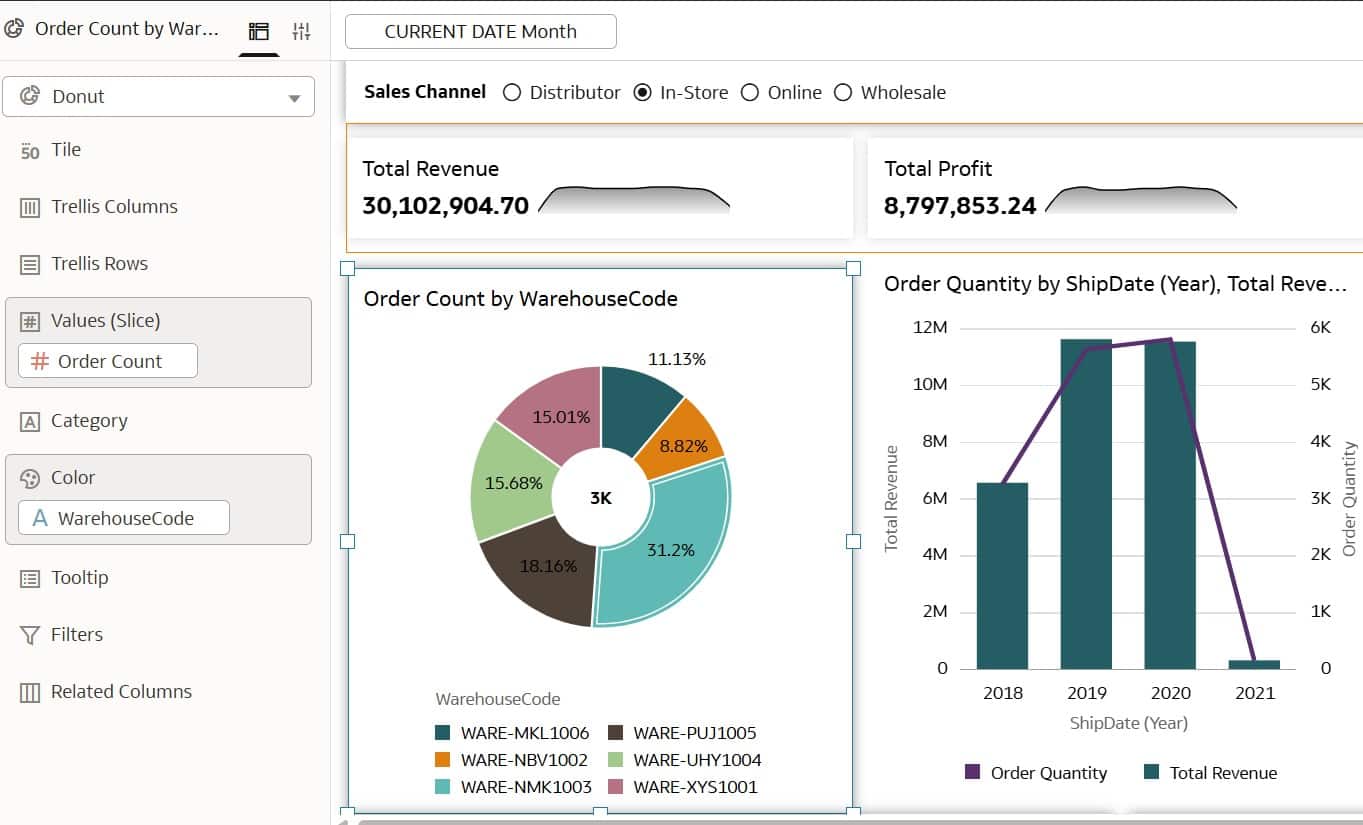Screen dimensions: 1363x825
Task: Click the Related Columns icon
Action: (30, 691)
